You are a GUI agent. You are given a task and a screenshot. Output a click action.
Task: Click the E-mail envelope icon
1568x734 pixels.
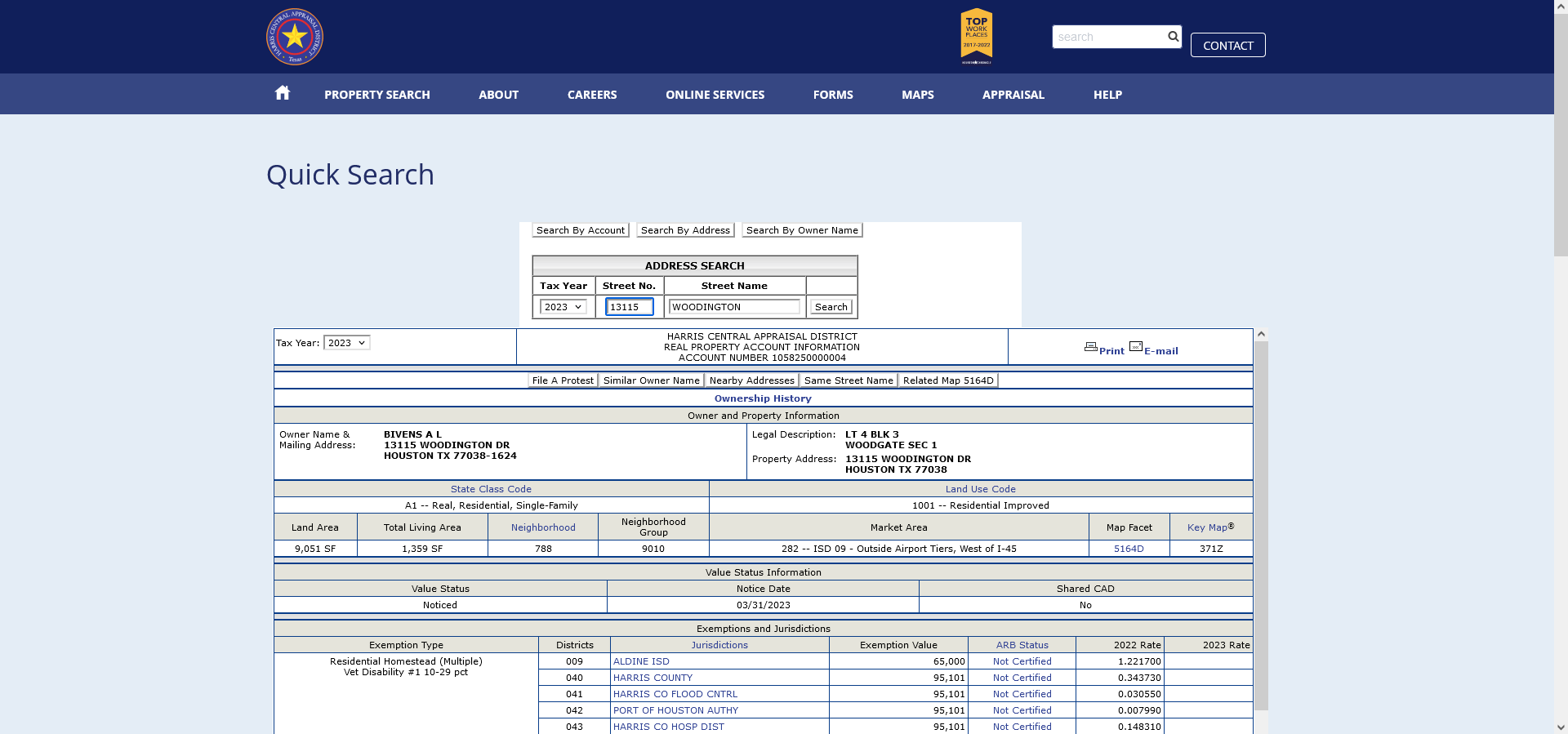1136,347
